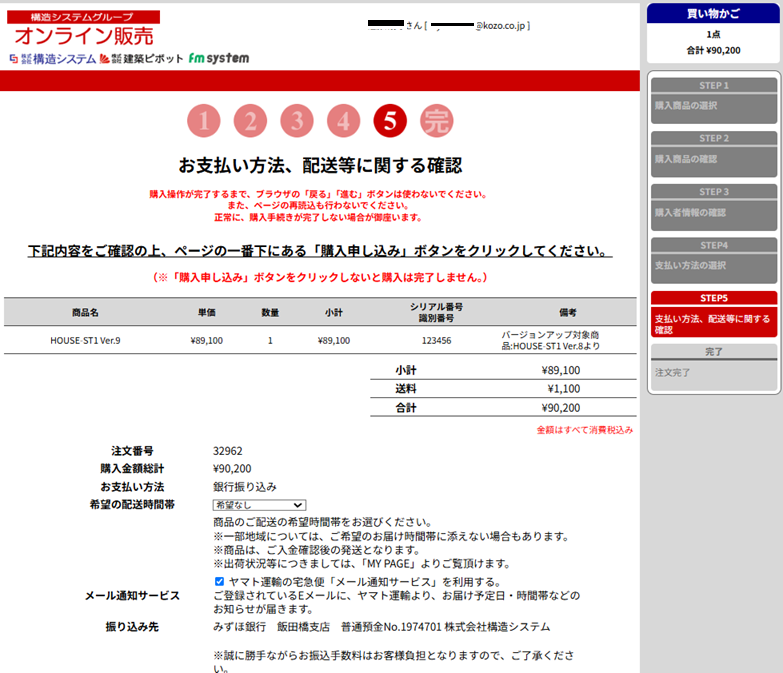Screen dimensions: 783x673
Task: Click the step 3 circle icon
Action: click(x=296, y=121)
